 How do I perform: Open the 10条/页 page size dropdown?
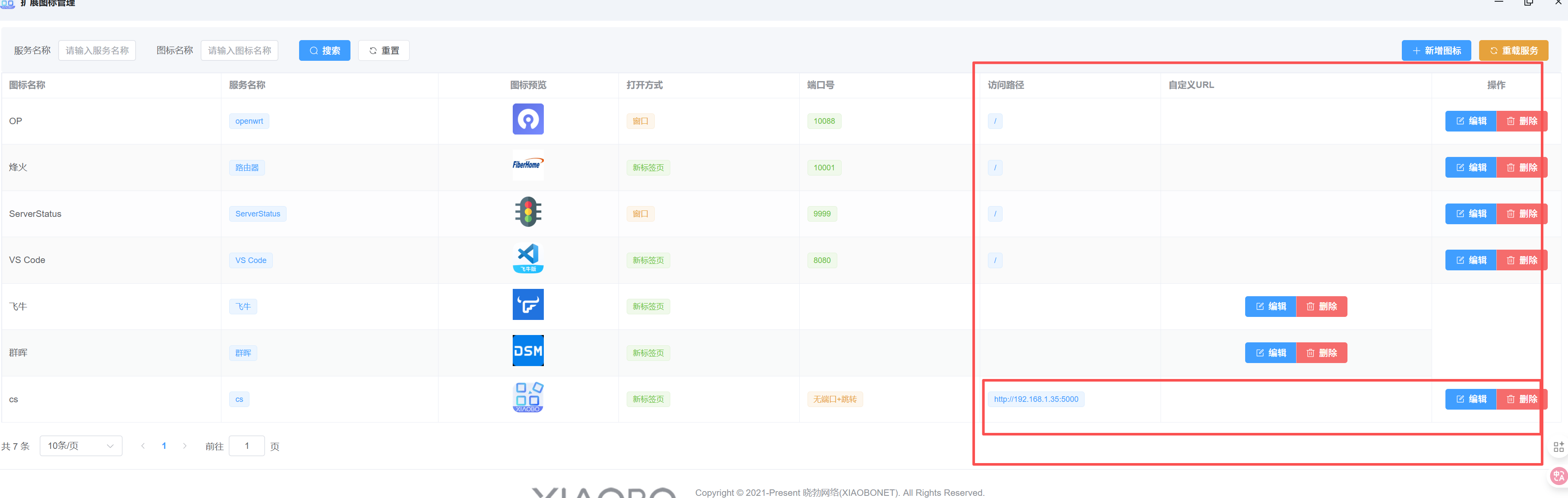[x=81, y=446]
